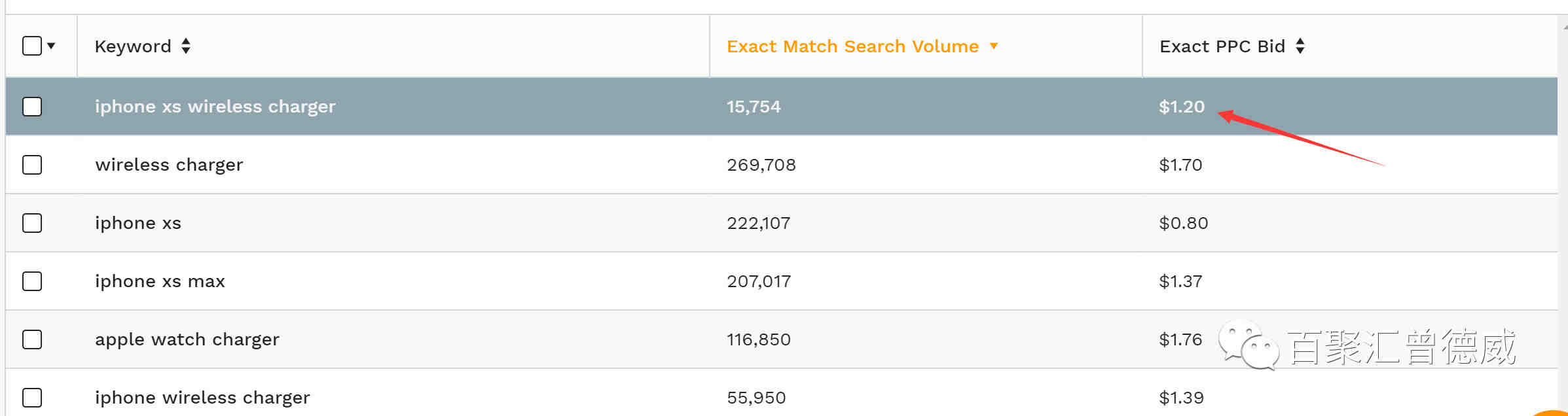Click the $1.20 bid value

tap(1182, 106)
